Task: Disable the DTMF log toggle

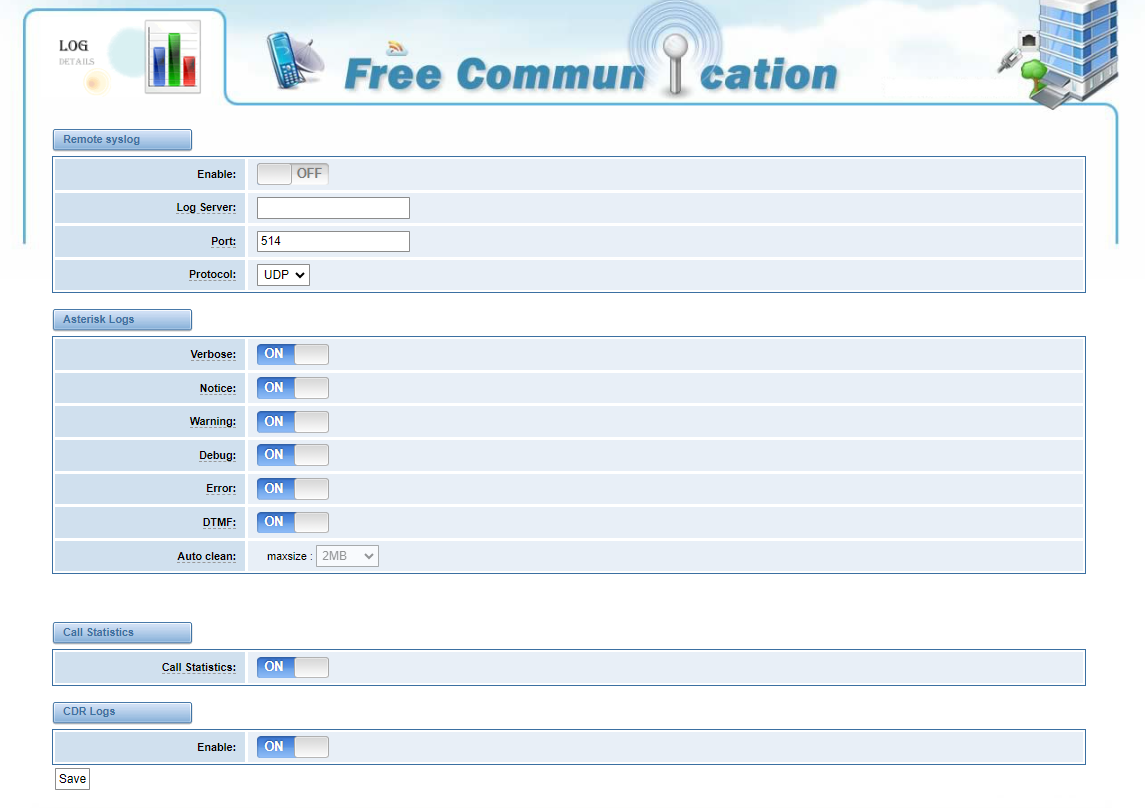Action: pos(293,522)
